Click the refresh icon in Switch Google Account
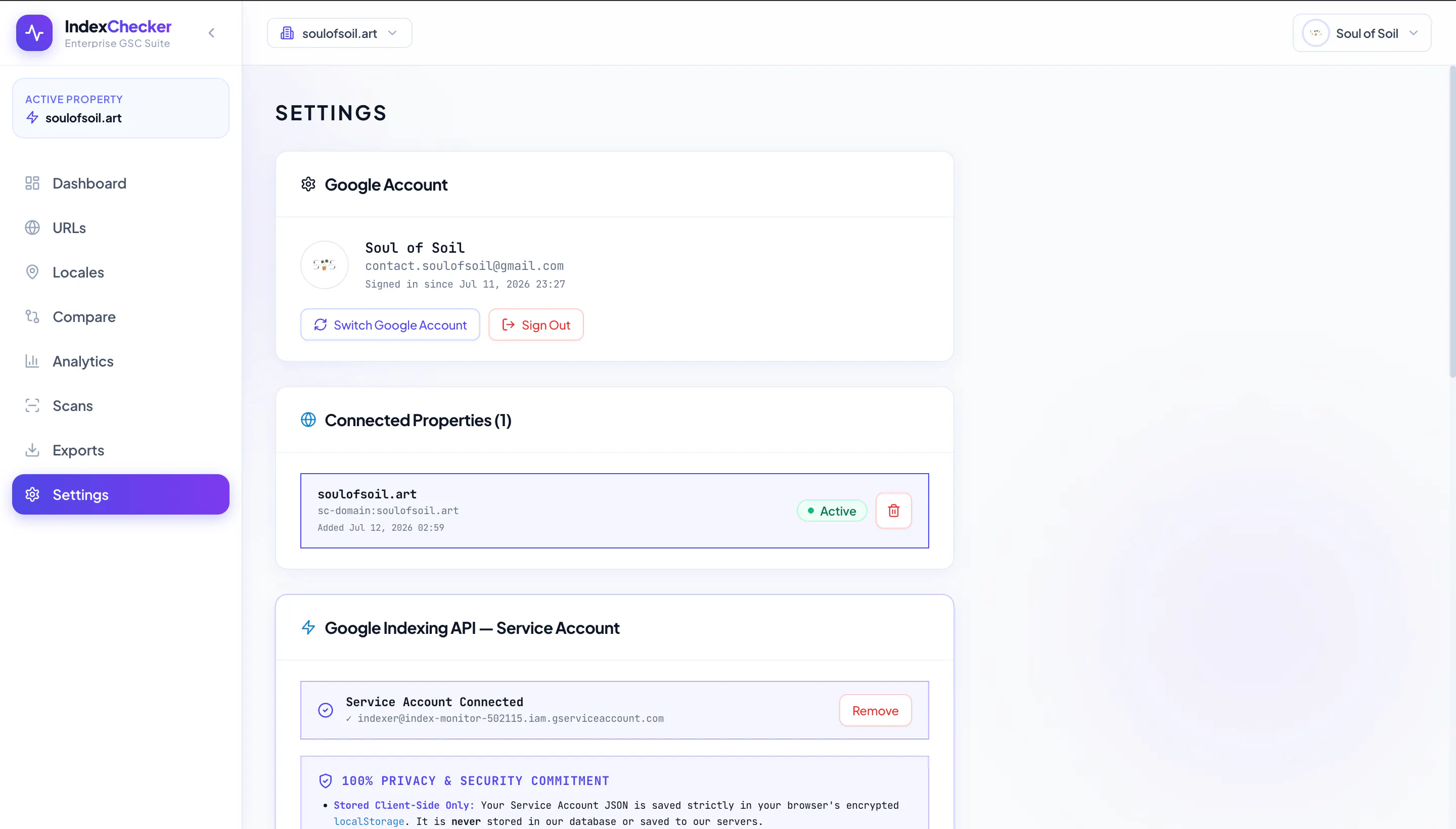The height and width of the screenshot is (829, 1456). (x=321, y=325)
